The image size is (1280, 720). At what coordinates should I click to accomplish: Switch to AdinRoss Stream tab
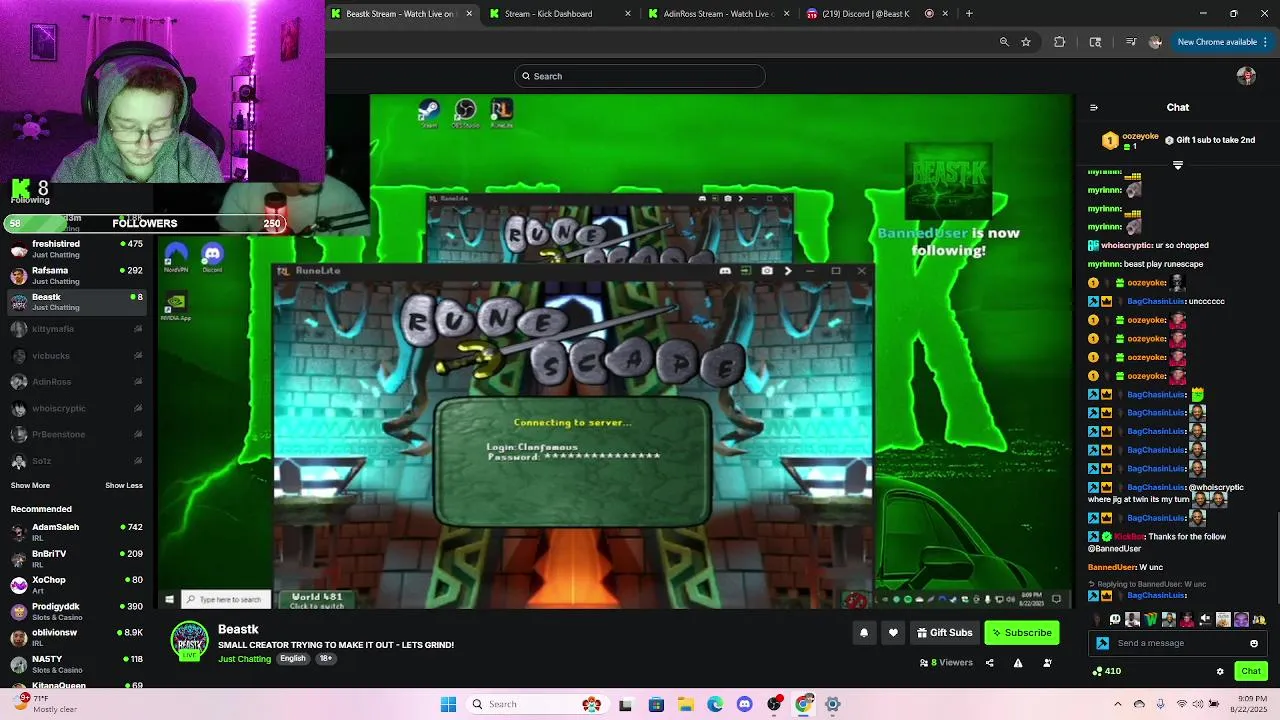719,13
